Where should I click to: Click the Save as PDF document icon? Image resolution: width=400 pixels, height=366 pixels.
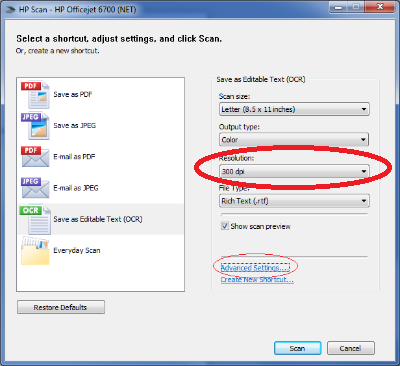(35, 95)
